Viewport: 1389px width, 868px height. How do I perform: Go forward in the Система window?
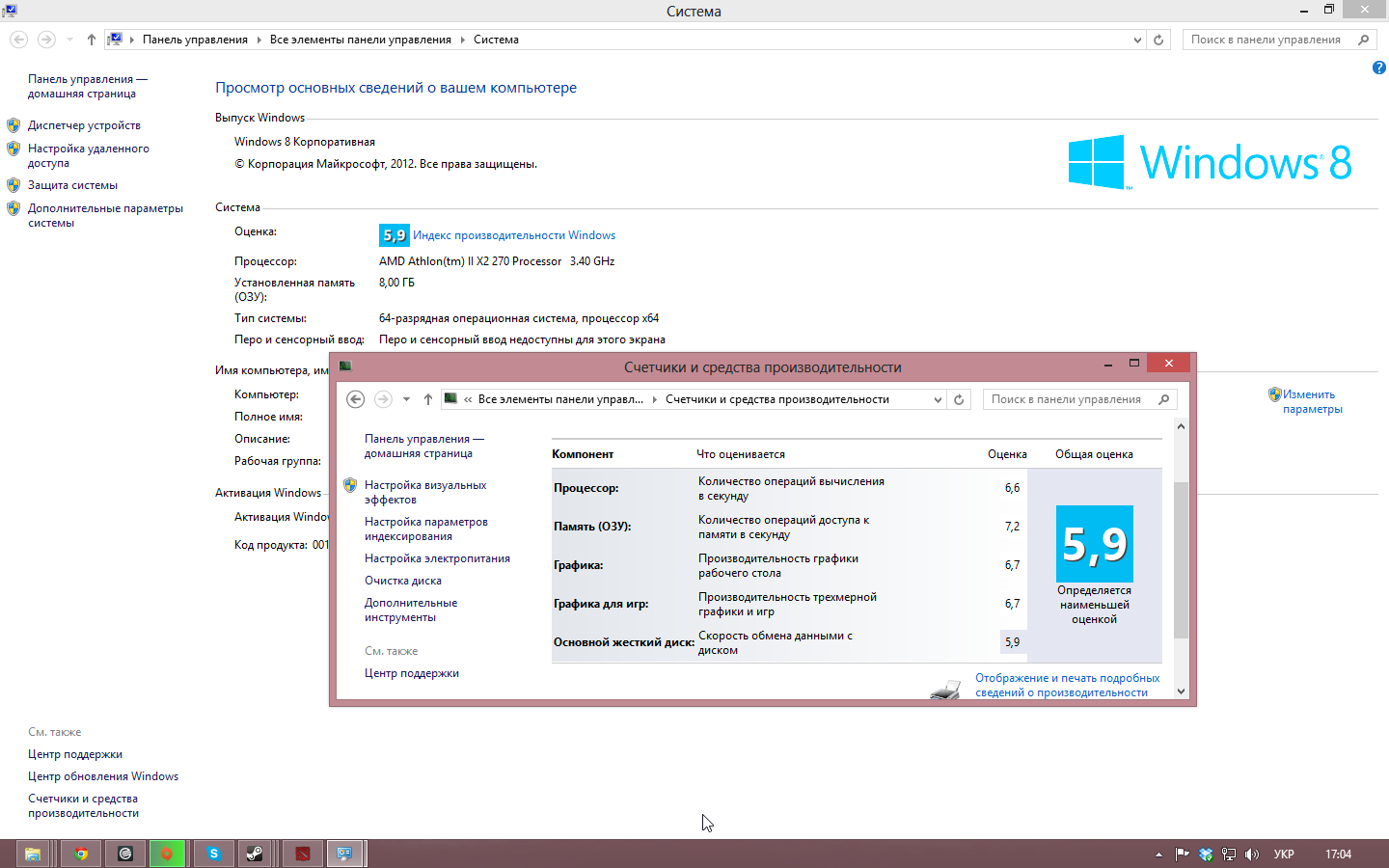tap(46, 40)
